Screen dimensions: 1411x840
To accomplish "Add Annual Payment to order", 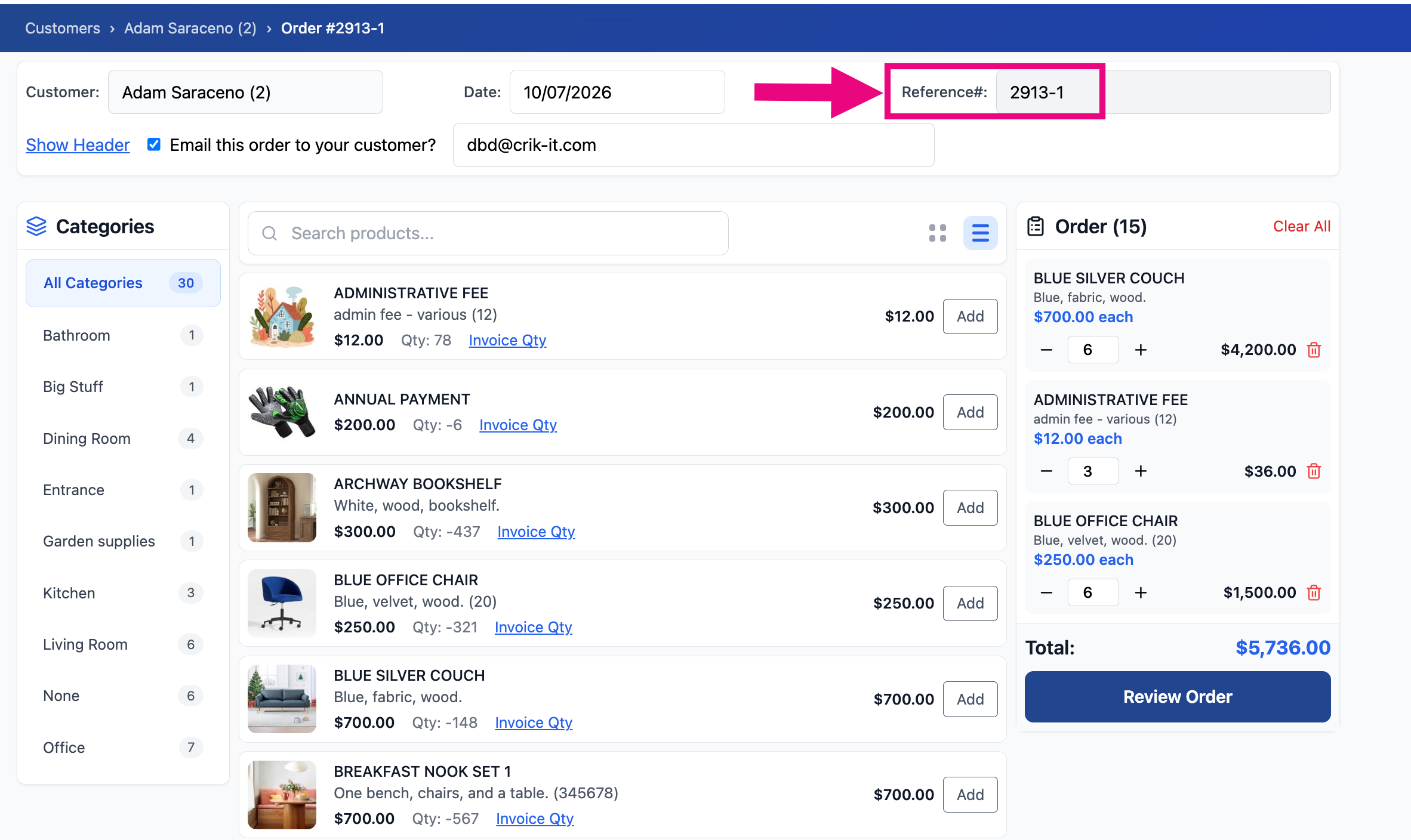I will (970, 412).
